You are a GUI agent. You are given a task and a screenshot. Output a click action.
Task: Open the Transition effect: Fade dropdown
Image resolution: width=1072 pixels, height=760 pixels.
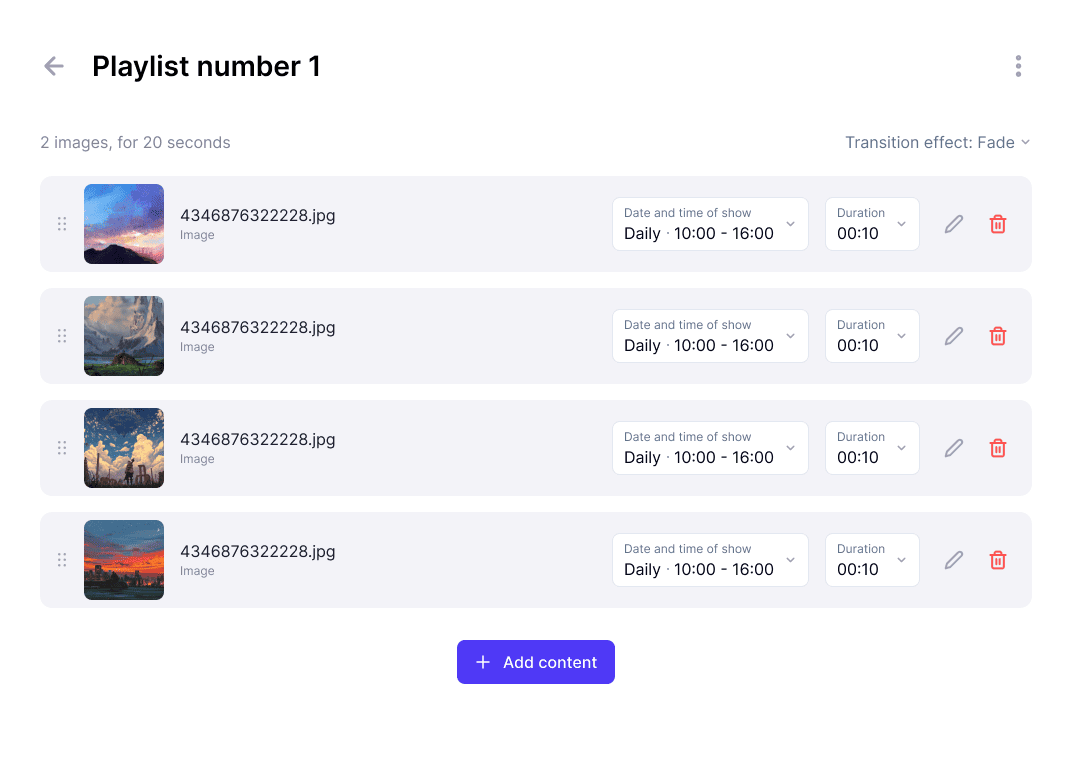[937, 142]
